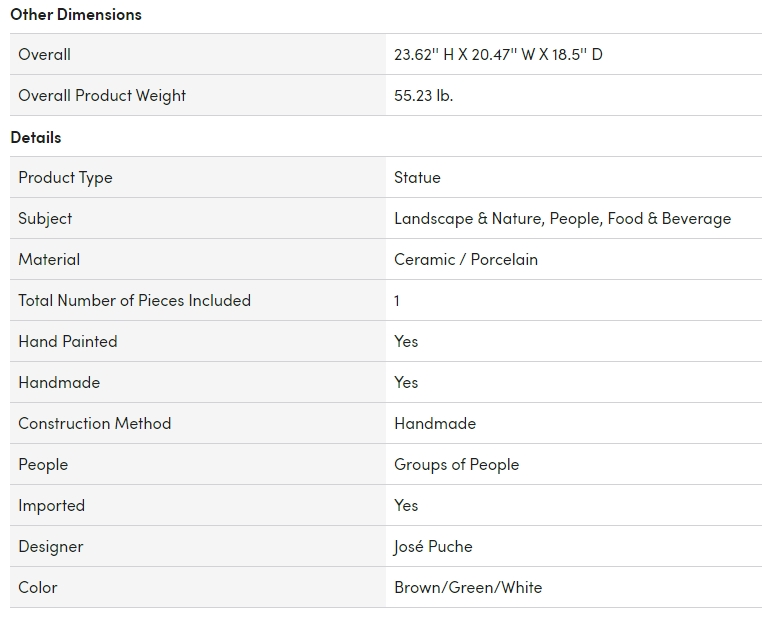Click the Overall Product Weight label
The image size is (765, 618).
(102, 95)
